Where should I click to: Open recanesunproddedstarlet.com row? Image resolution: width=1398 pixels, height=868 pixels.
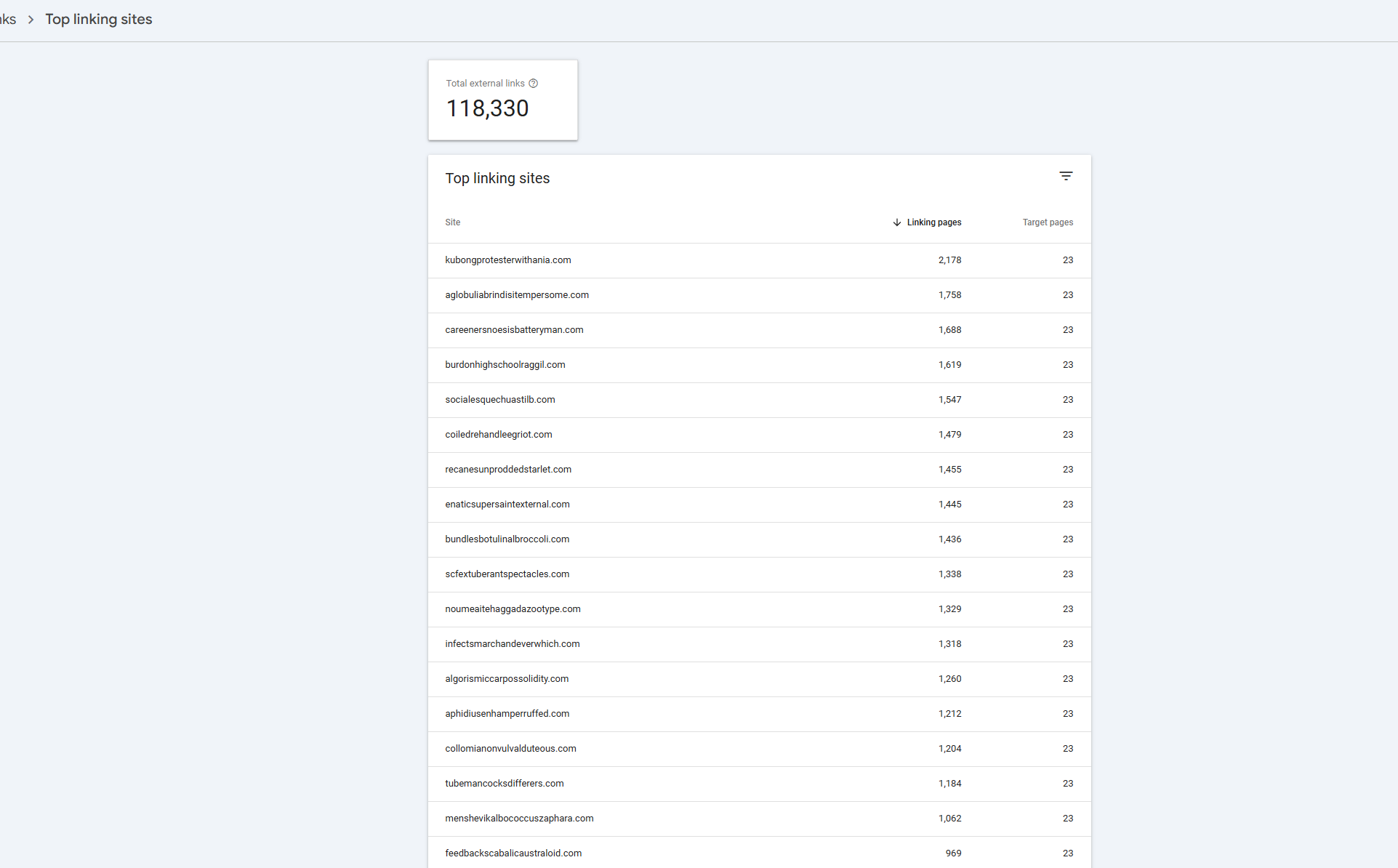507,470
